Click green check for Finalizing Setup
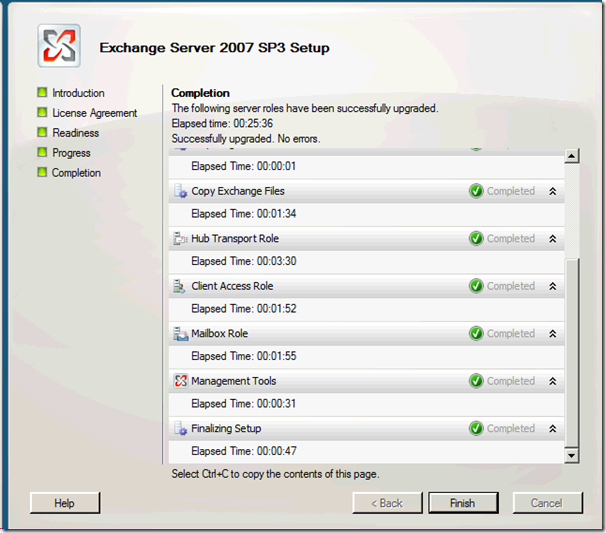Image resolution: width=606 pixels, height=533 pixels. click(476, 429)
